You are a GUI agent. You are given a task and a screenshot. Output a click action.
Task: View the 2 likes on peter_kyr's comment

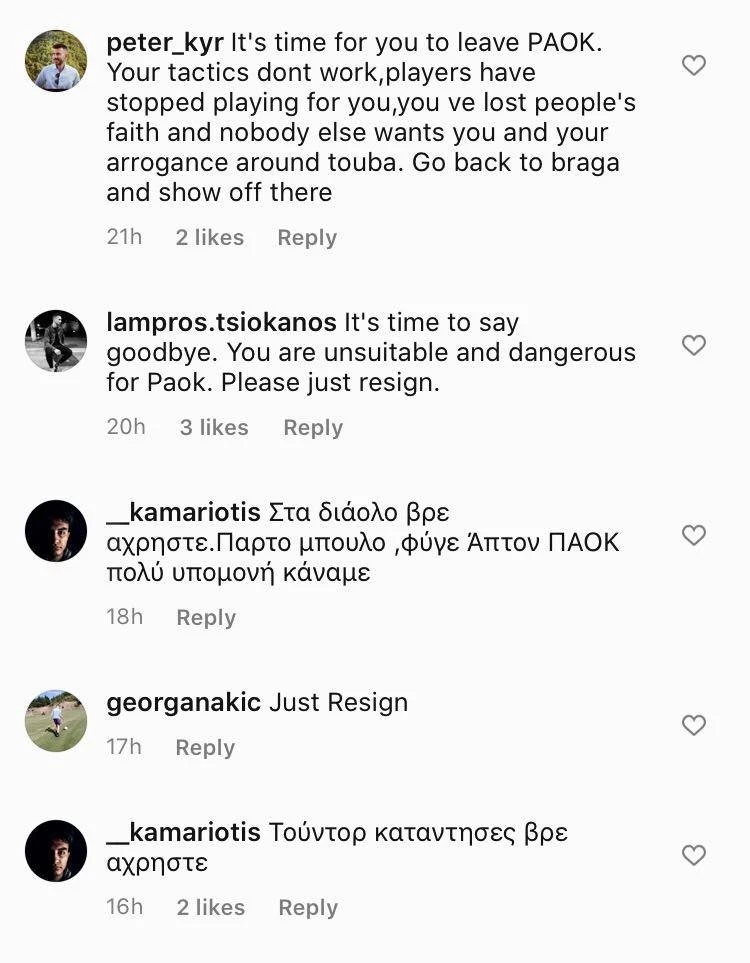(210, 238)
